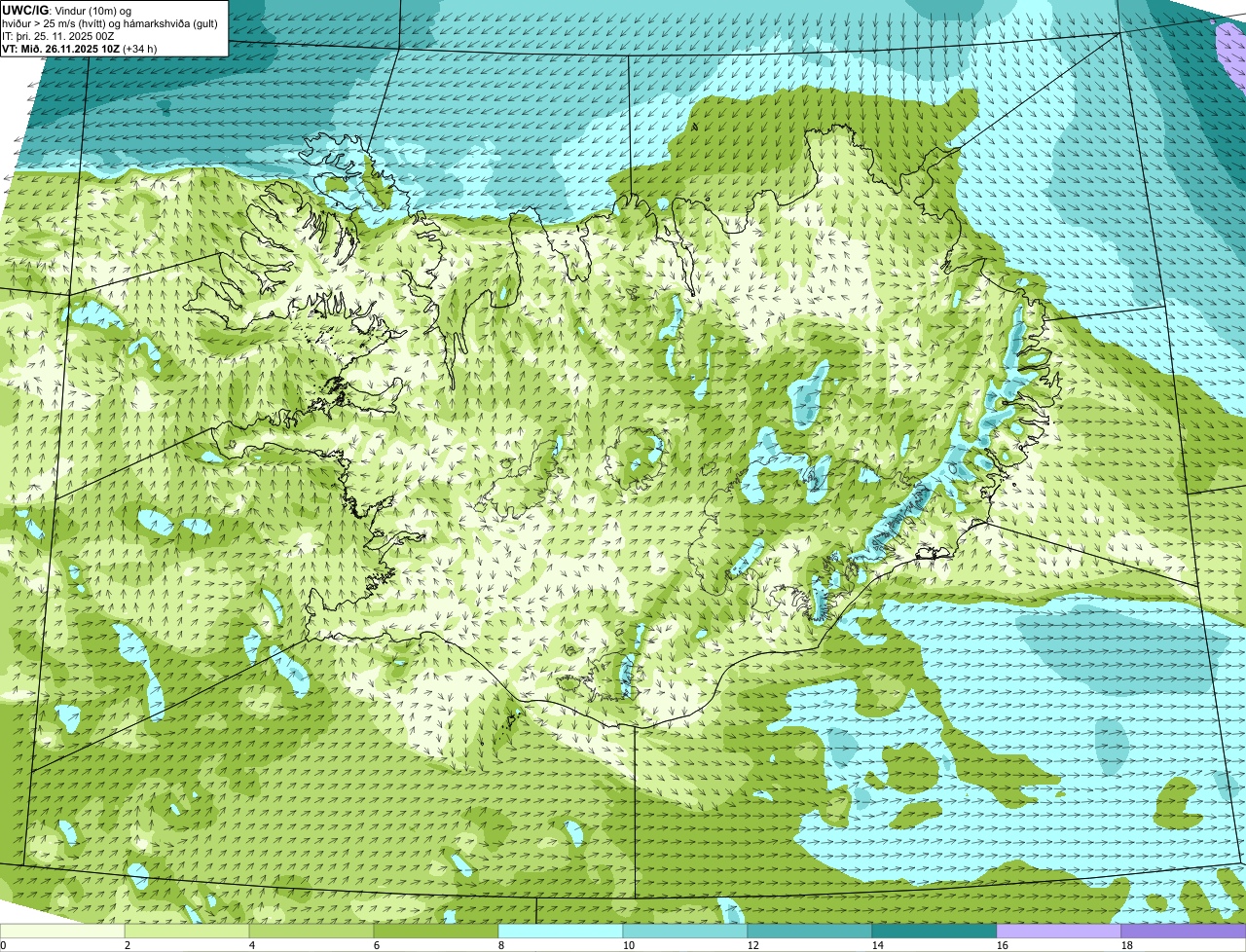Image resolution: width=1246 pixels, height=952 pixels.
Task: Click the legend scale label "6"
Action: click(376, 945)
